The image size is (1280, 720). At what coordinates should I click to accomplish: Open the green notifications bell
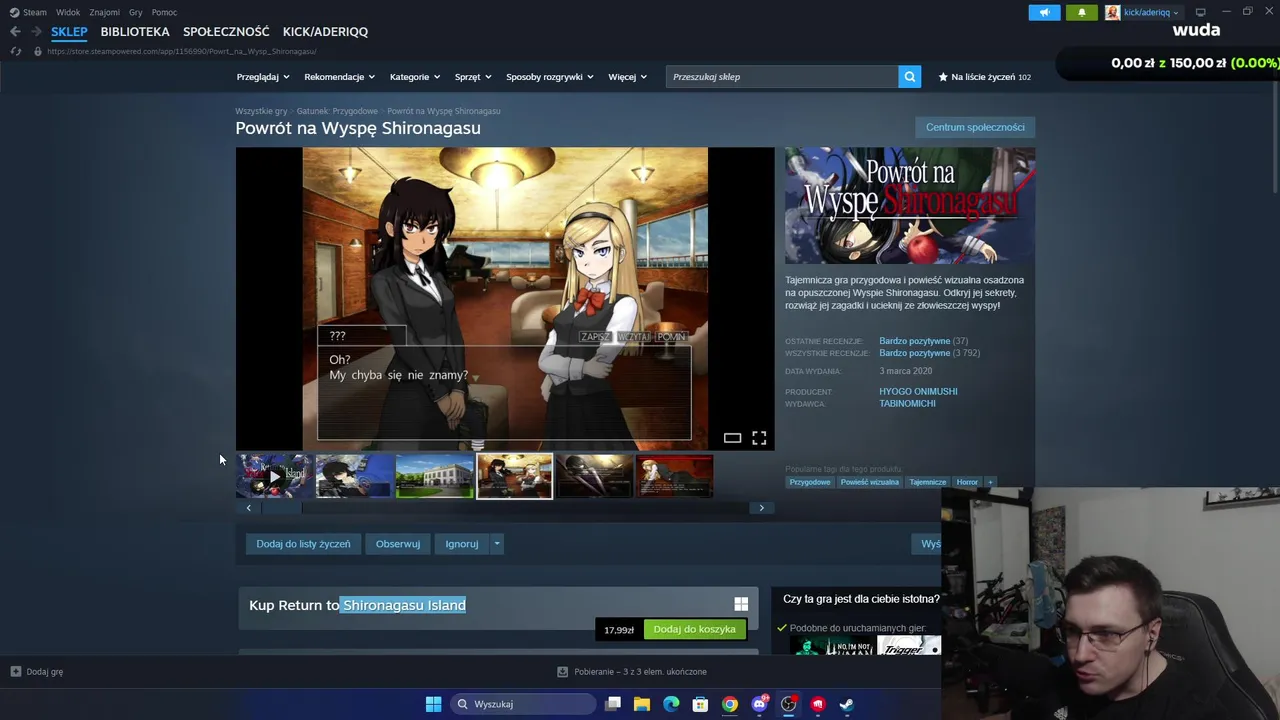click(1081, 12)
